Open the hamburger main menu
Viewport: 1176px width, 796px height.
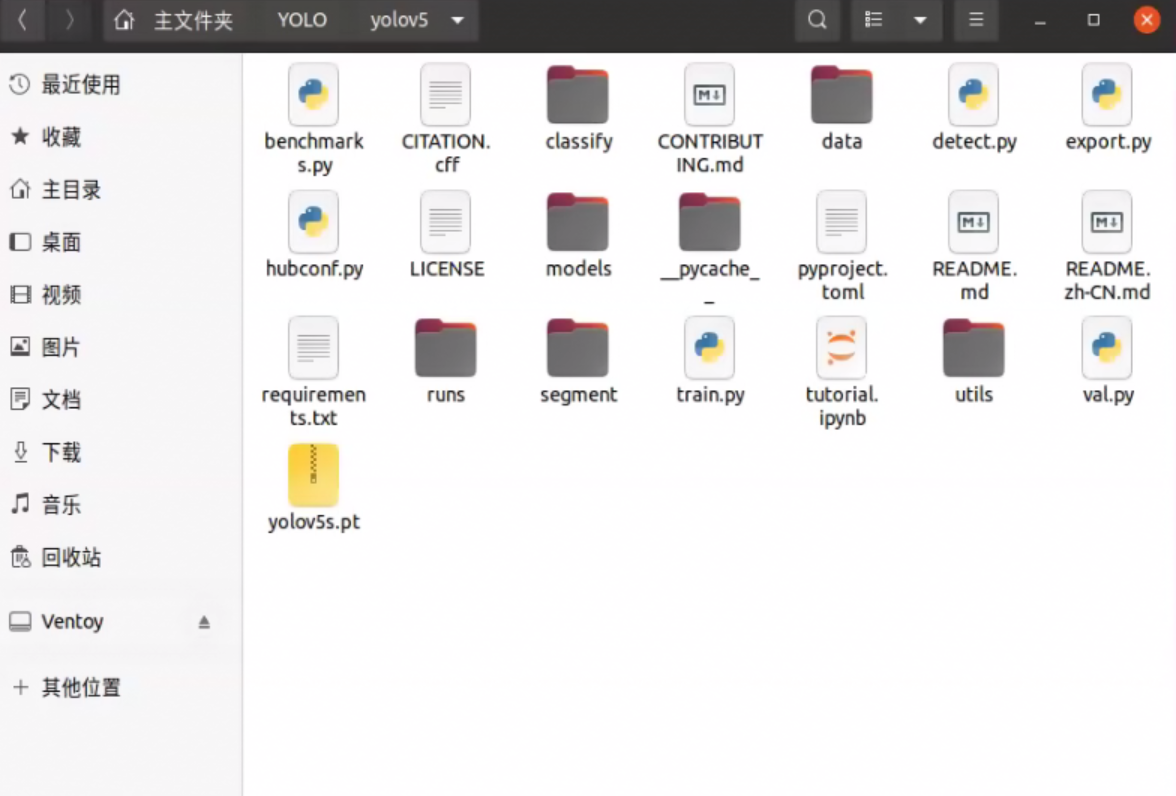pyautogui.click(x=976, y=20)
